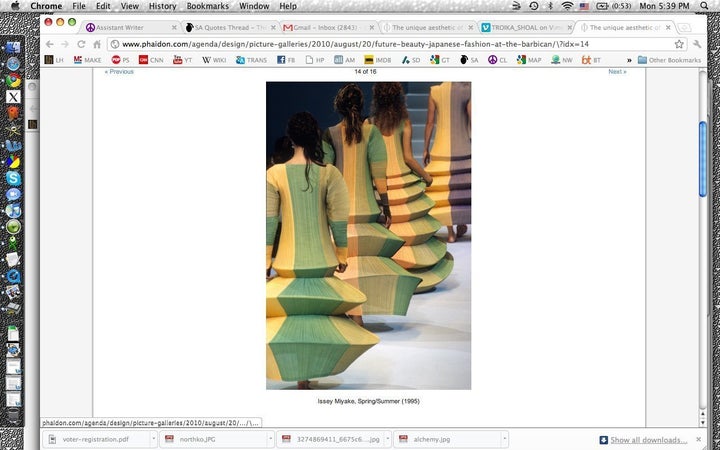Open the WIKI bookmark

(x=214, y=60)
